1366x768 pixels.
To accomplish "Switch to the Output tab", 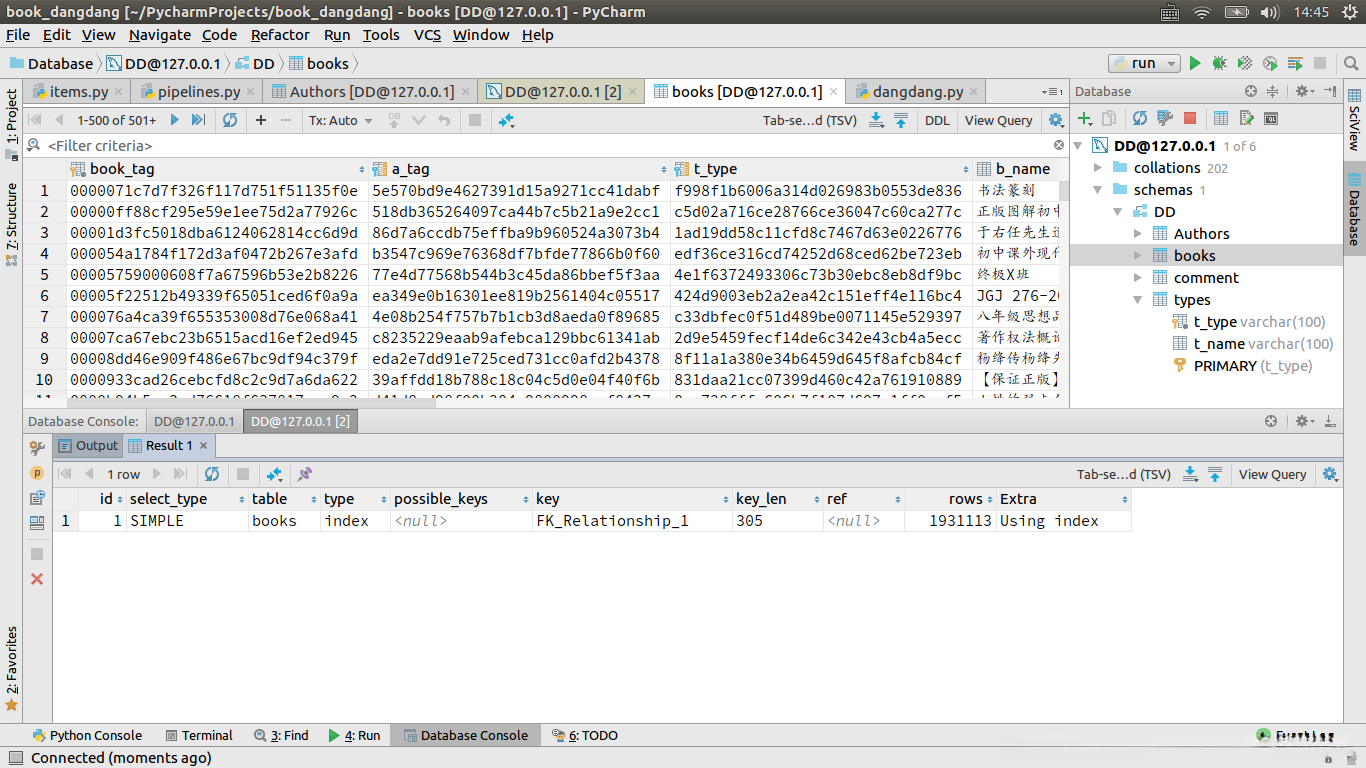I will pyautogui.click(x=88, y=446).
